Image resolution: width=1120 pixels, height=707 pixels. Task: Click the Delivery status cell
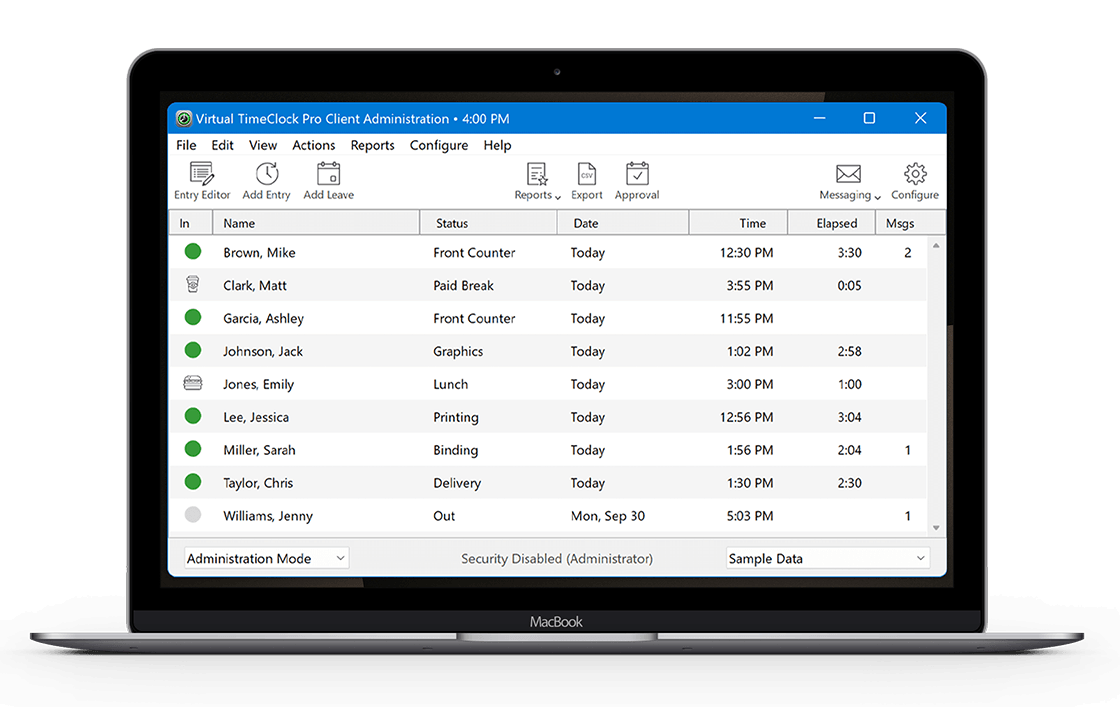[457, 483]
